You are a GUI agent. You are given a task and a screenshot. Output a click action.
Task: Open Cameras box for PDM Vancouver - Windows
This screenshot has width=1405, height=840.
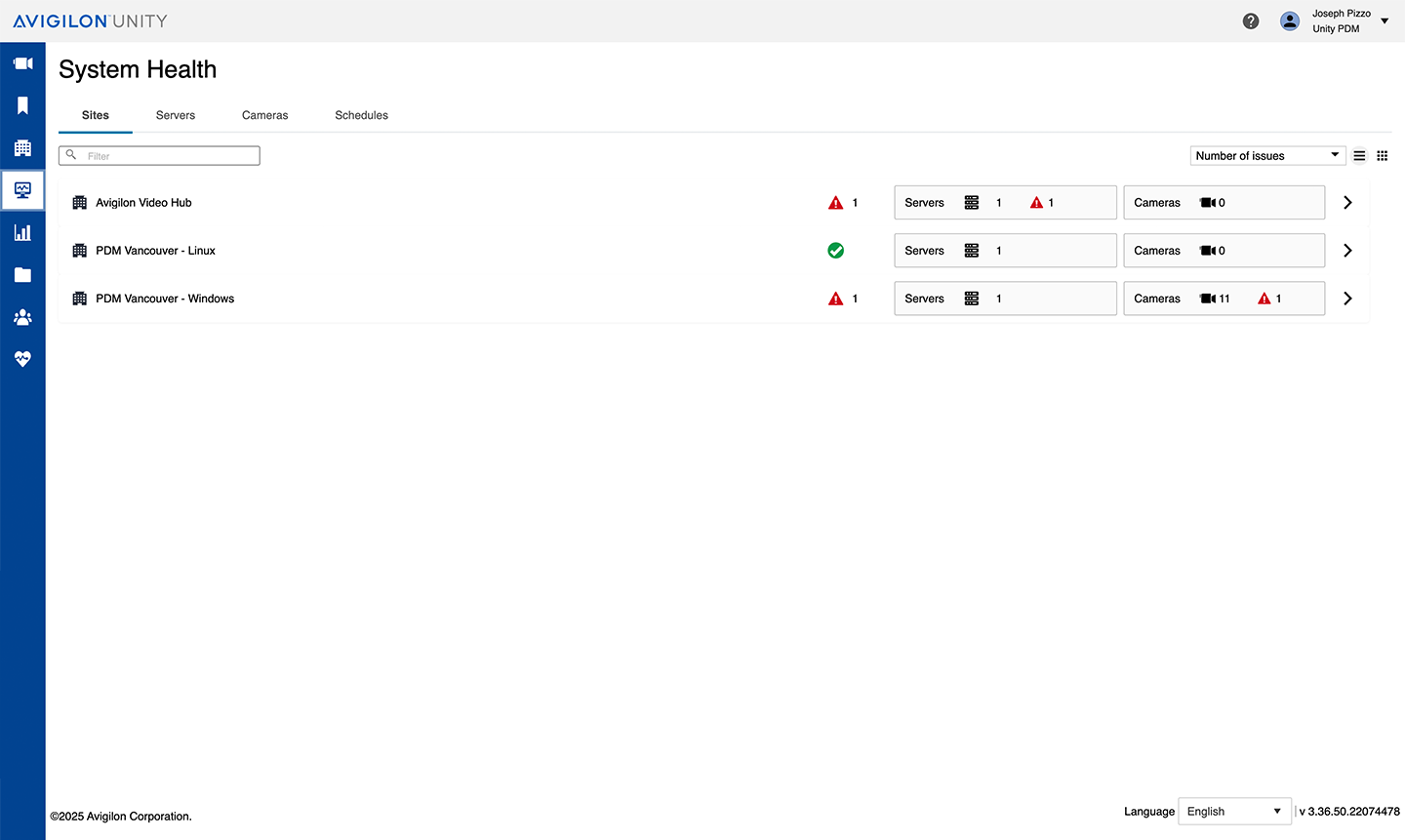coord(1224,299)
